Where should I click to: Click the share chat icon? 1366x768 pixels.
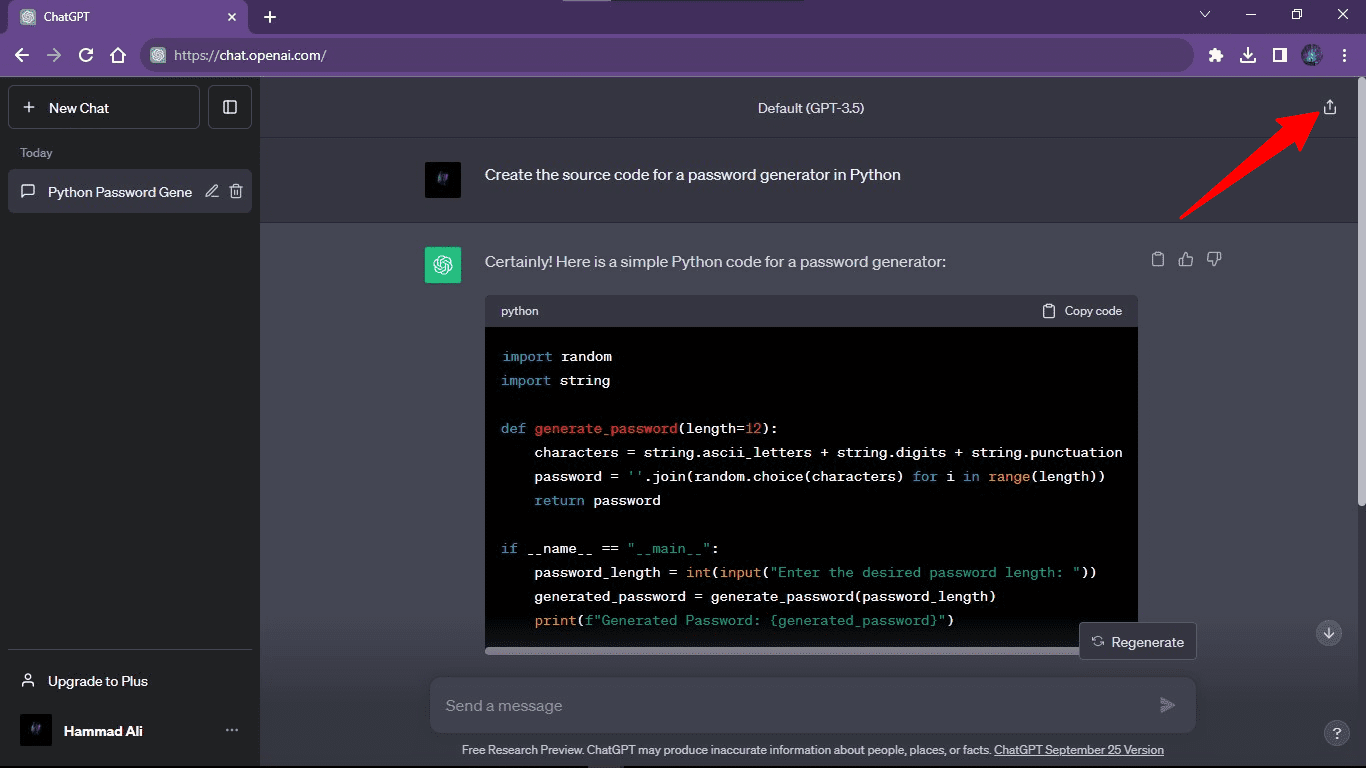(x=1329, y=107)
